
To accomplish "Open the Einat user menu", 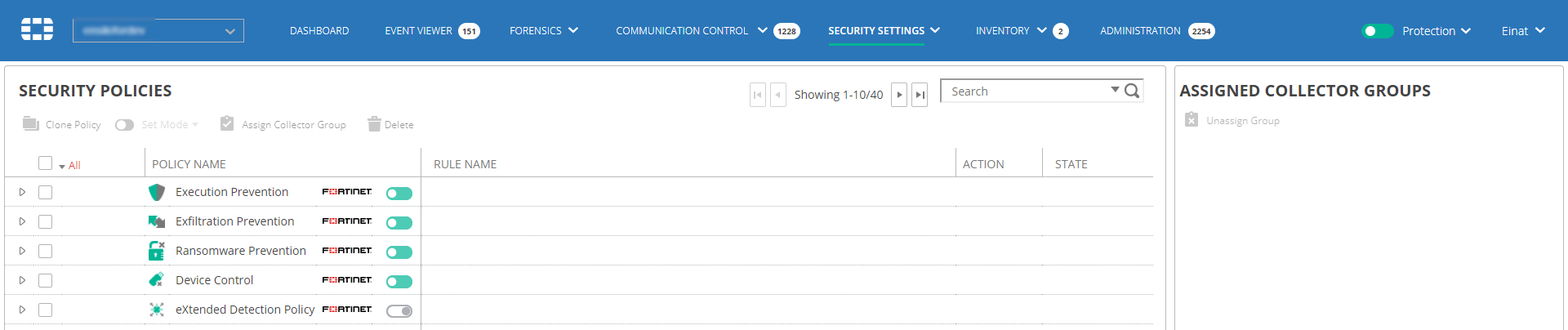I will pos(1523,31).
